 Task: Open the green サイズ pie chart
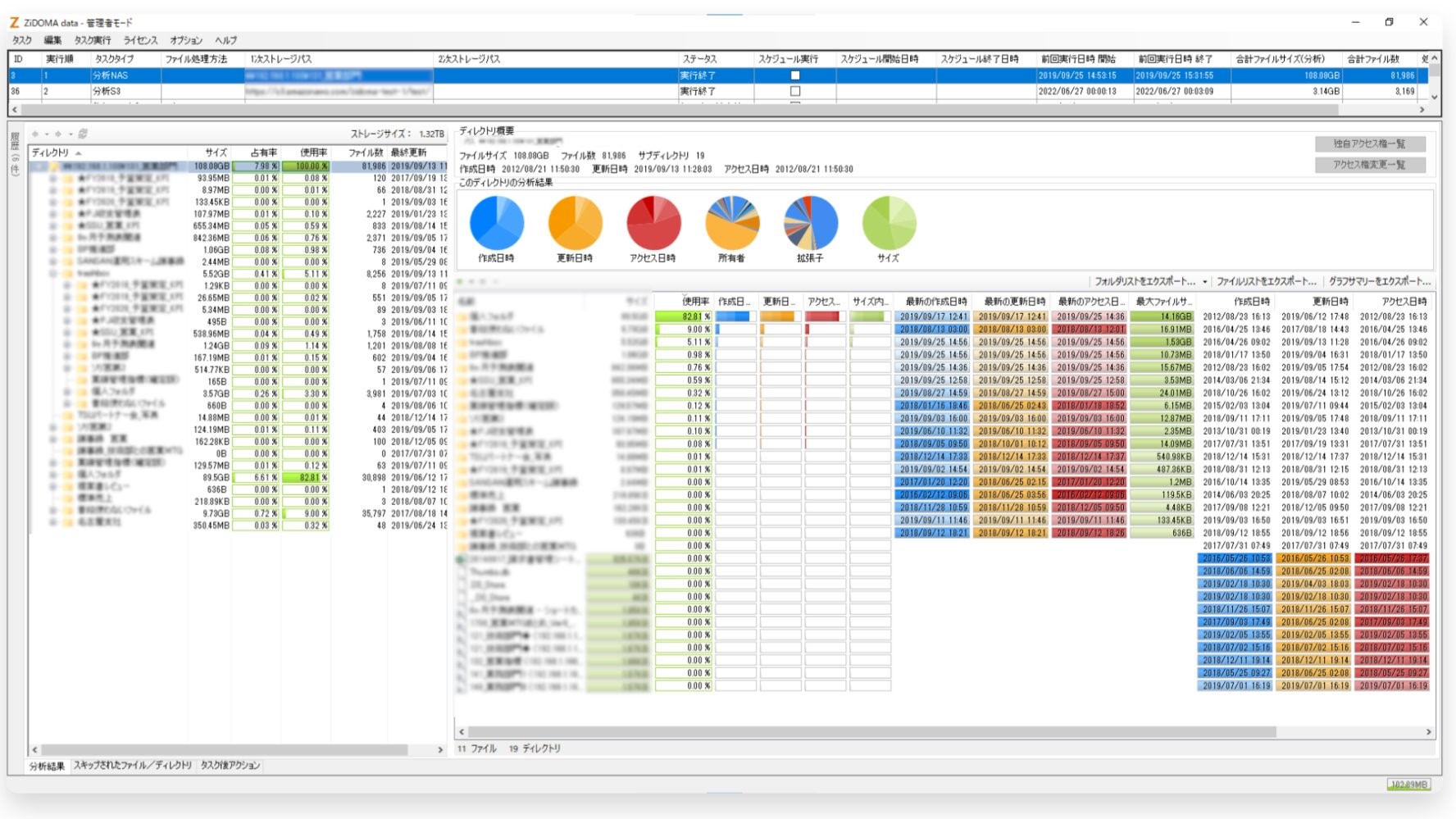(x=890, y=223)
